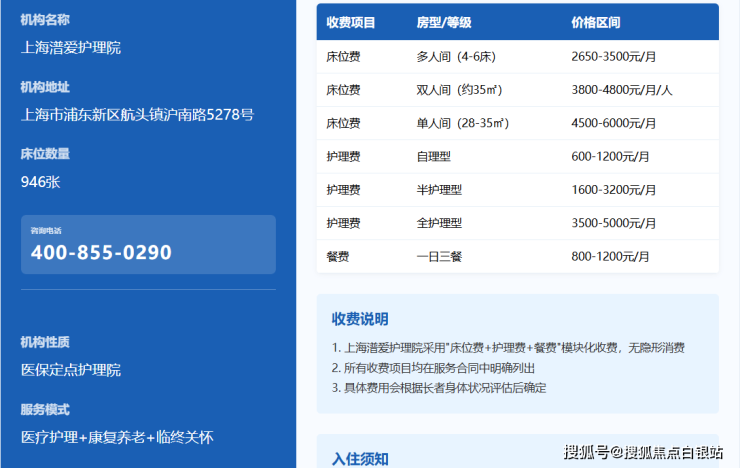Click the 床位数量 label
The width and height of the screenshot is (740, 468).
pyautogui.click(x=45, y=154)
